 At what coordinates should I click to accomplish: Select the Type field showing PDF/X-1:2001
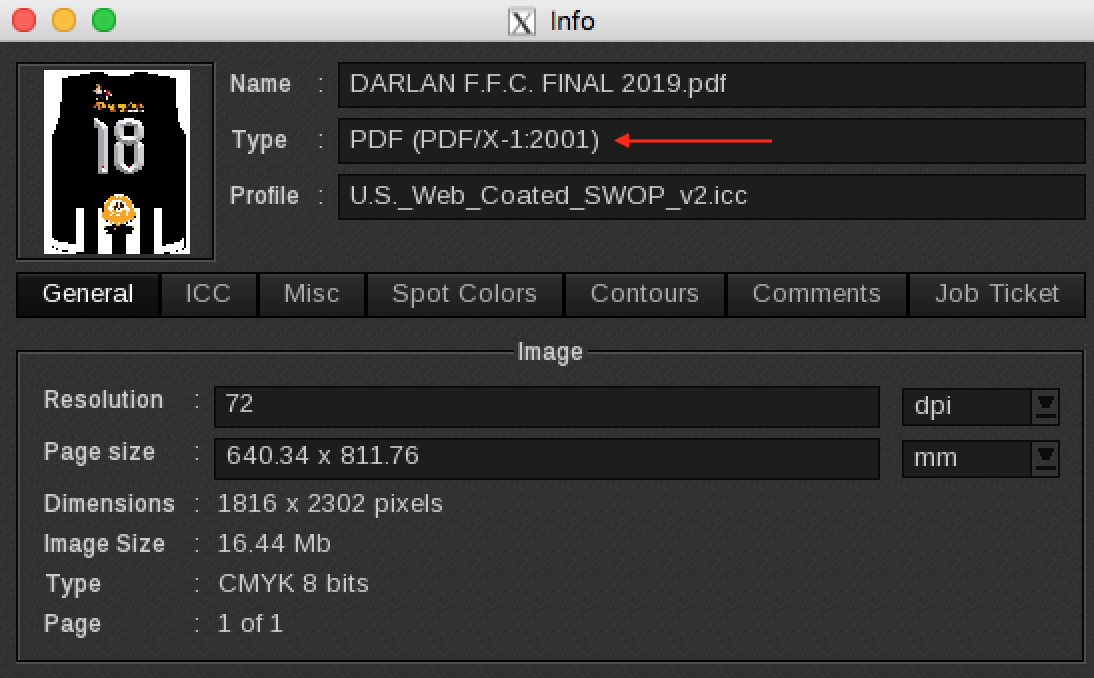tap(710, 140)
